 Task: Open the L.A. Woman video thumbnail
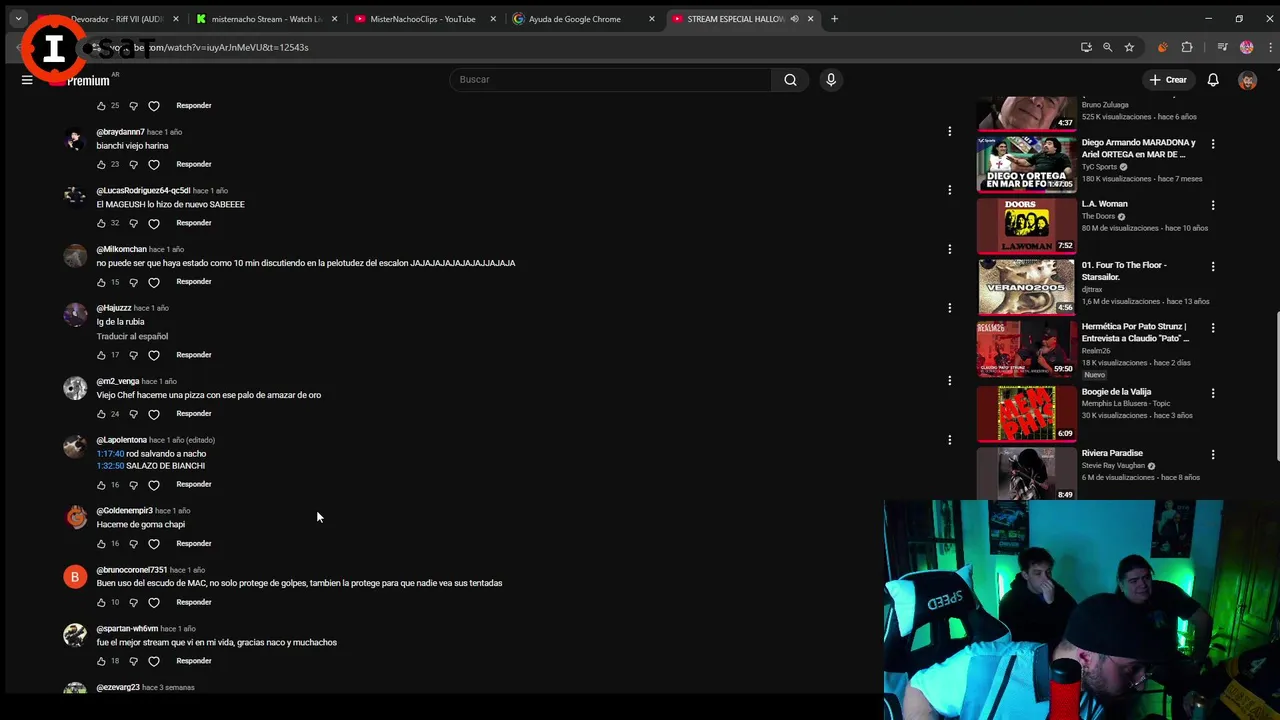click(1027, 225)
